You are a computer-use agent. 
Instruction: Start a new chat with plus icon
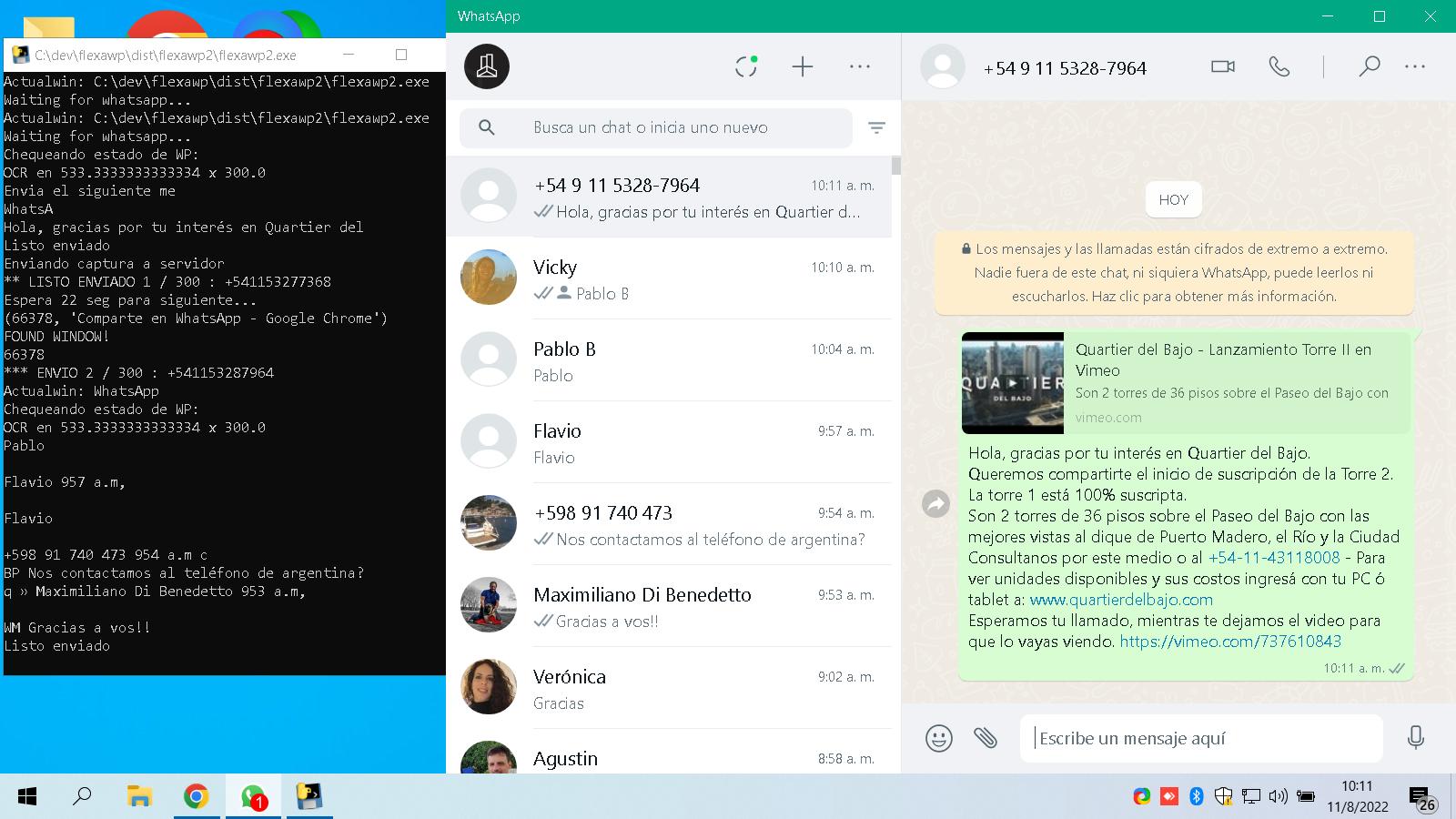[803, 66]
